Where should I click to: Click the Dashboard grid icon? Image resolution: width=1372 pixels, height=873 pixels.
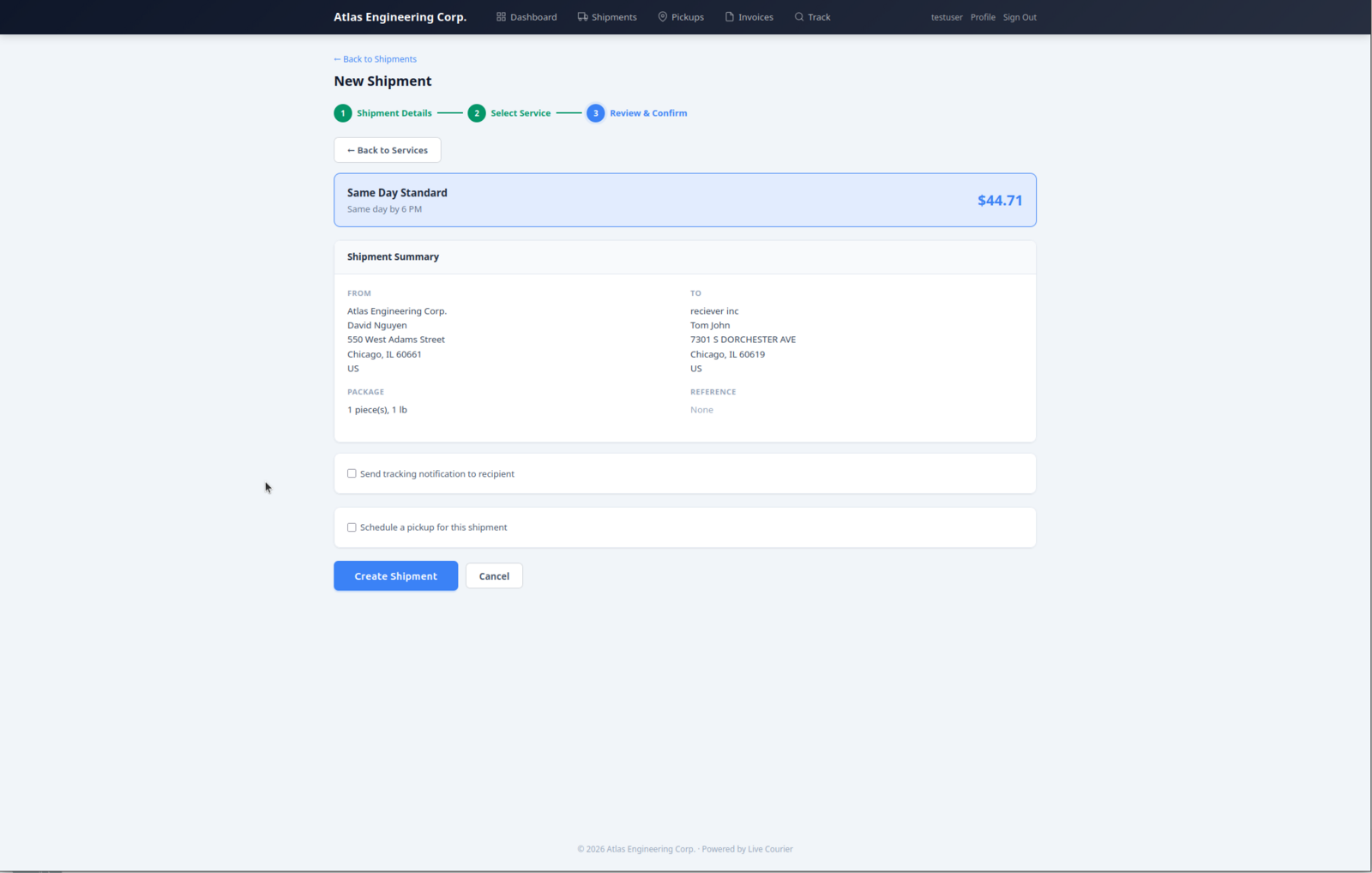click(501, 17)
